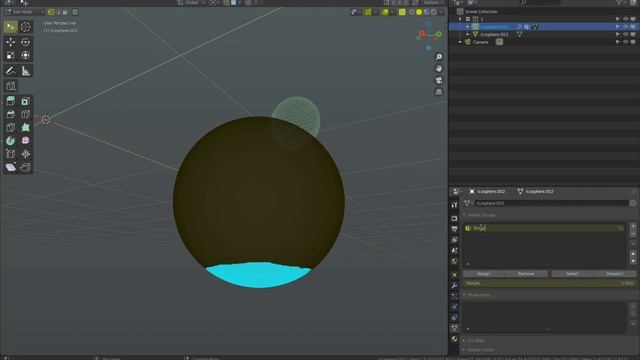Select the Spin tool
The height and width of the screenshot is (360, 640).
[x=11, y=140]
